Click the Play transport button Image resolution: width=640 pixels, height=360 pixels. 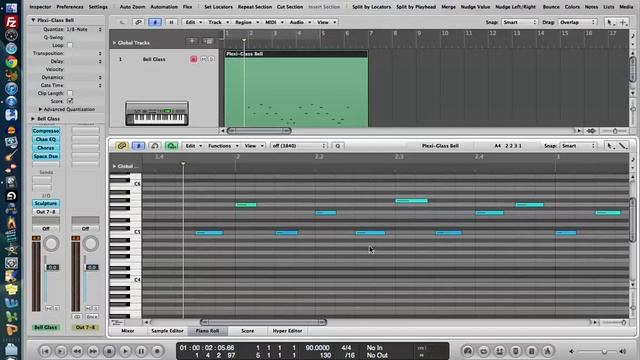click(125, 351)
